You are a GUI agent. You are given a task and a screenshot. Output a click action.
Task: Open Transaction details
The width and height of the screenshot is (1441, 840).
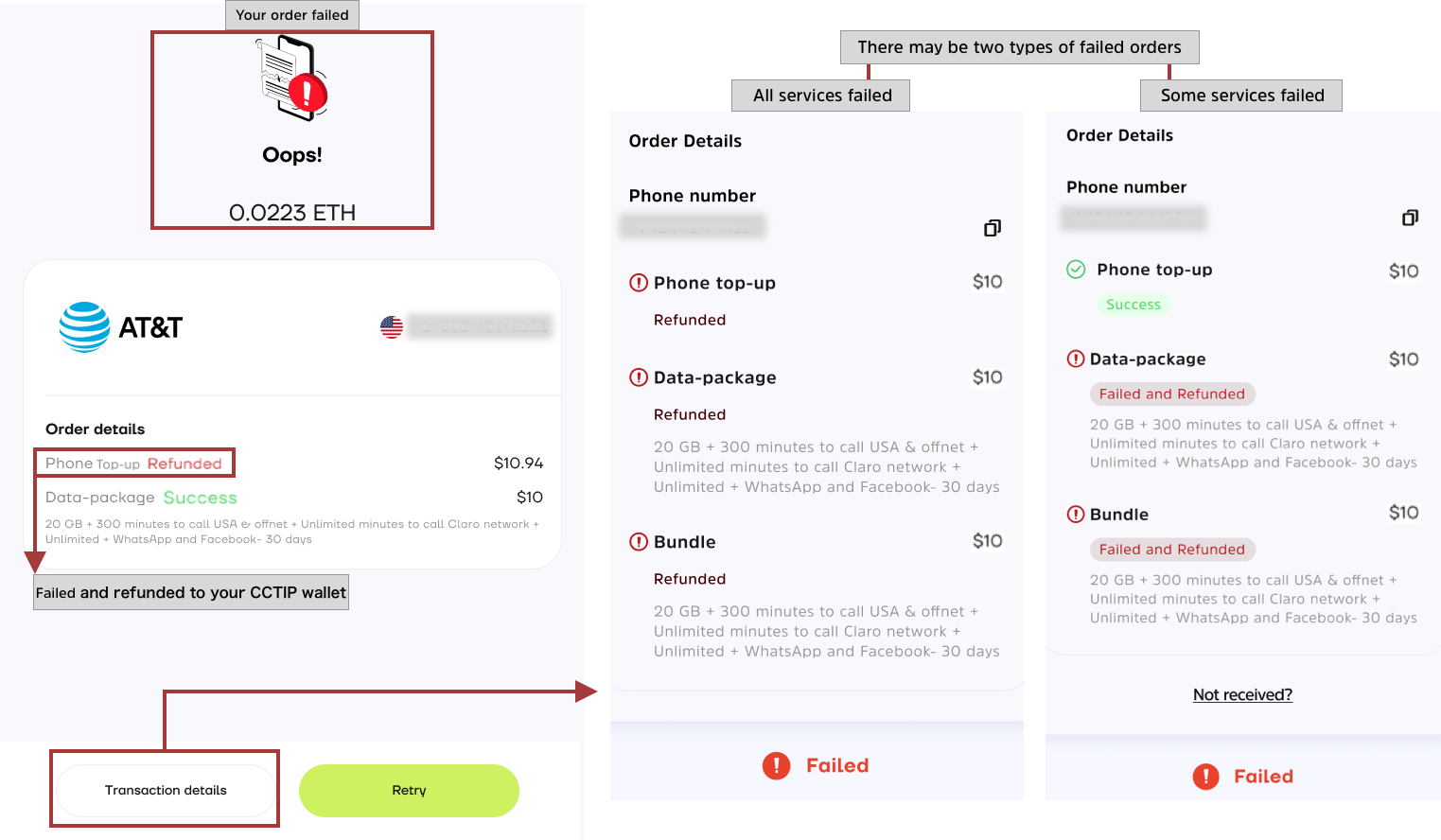click(x=166, y=791)
